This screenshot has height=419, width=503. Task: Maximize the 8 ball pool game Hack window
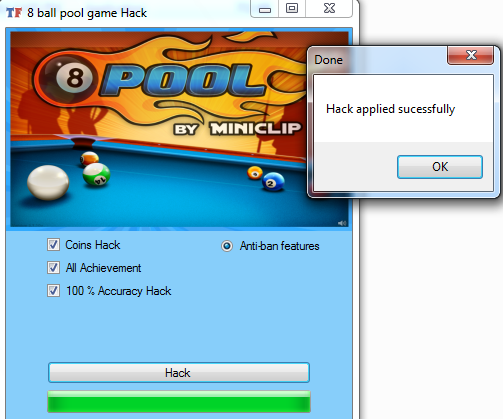pos(292,8)
